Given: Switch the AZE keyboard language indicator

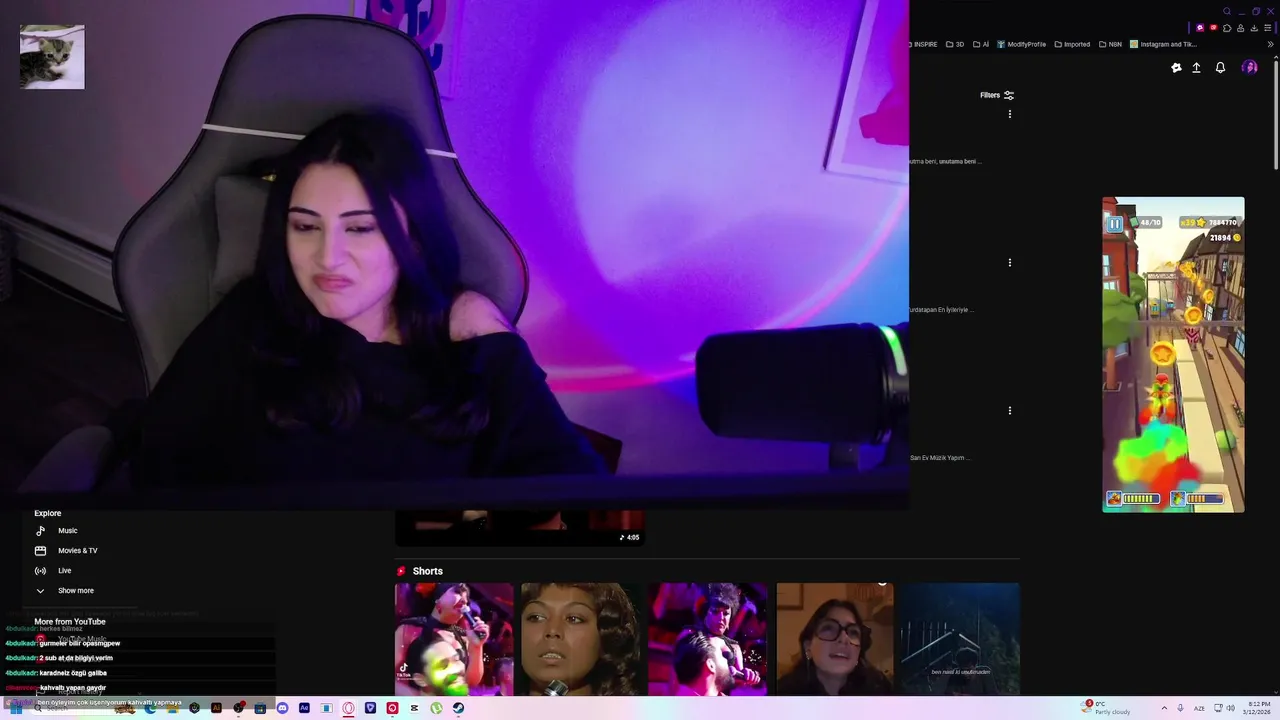Looking at the screenshot, I should click(1199, 708).
